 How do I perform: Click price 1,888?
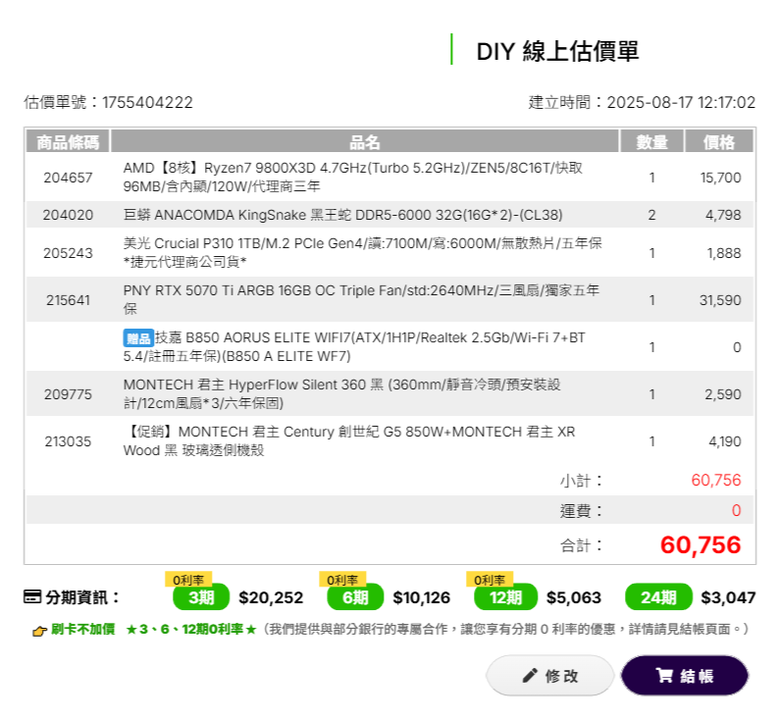coord(724,253)
